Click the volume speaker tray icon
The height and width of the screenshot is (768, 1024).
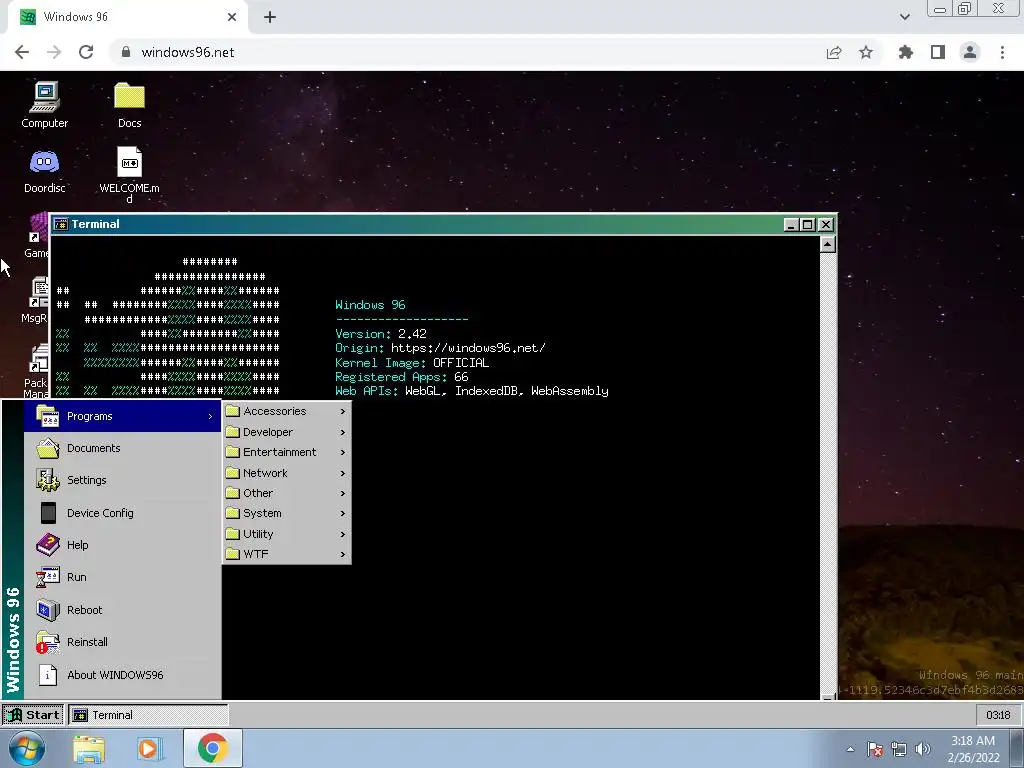point(923,749)
